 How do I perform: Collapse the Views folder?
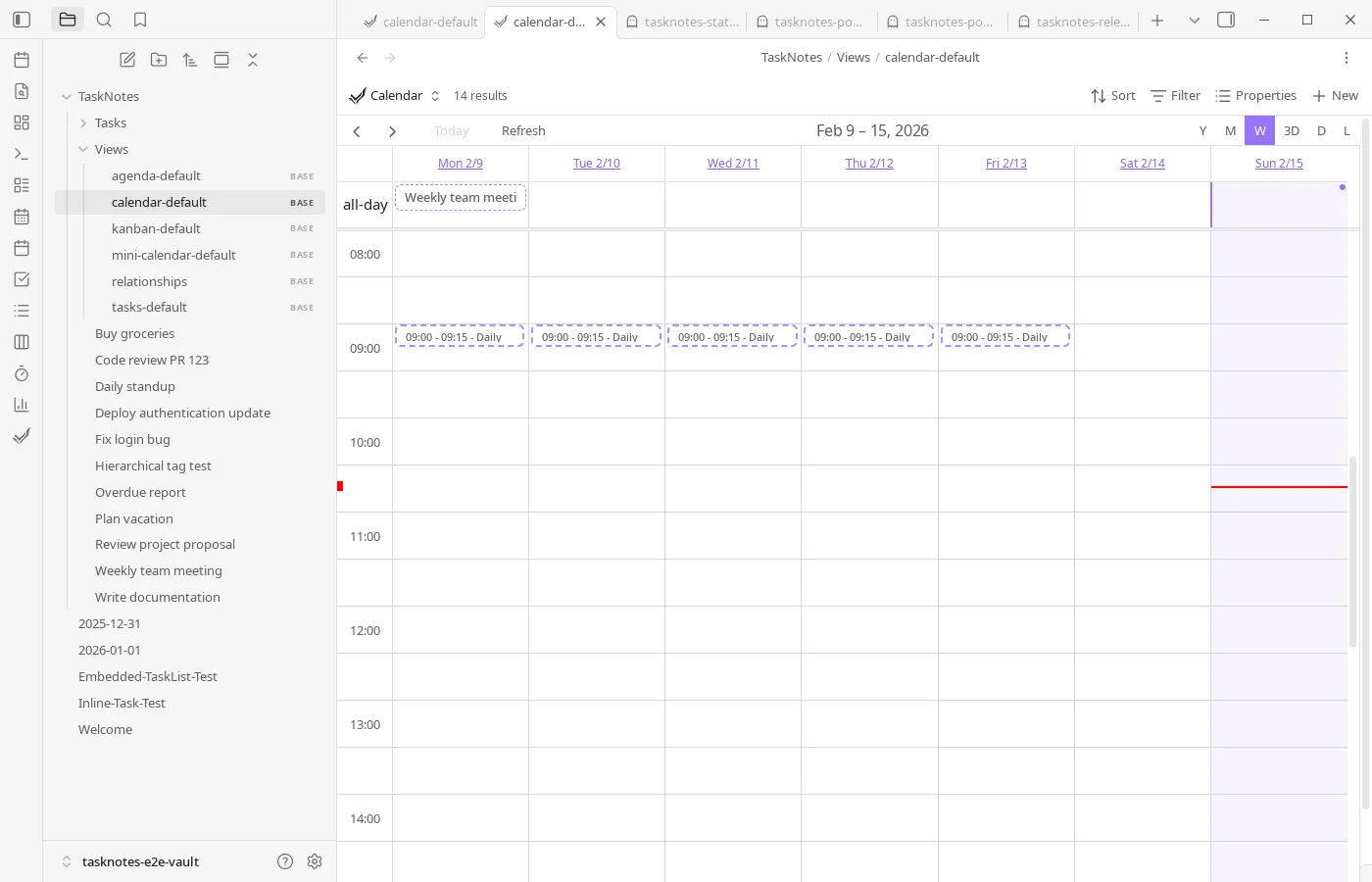pos(83,149)
